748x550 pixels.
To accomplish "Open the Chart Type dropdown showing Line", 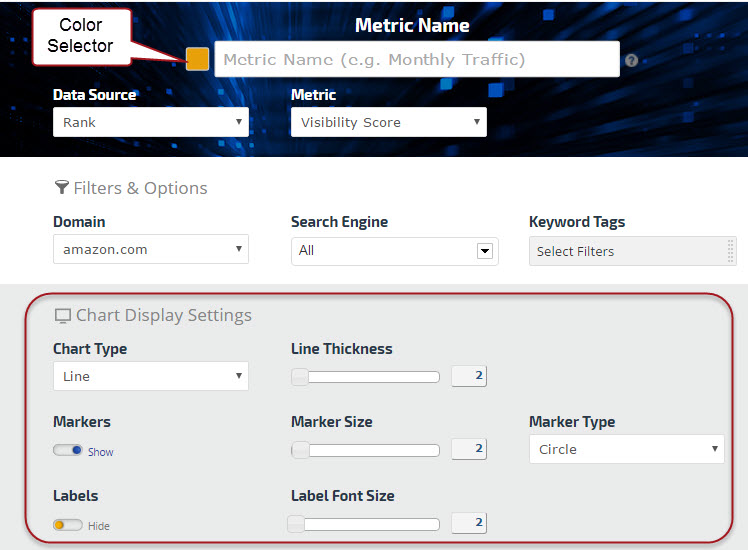I will (150, 376).
